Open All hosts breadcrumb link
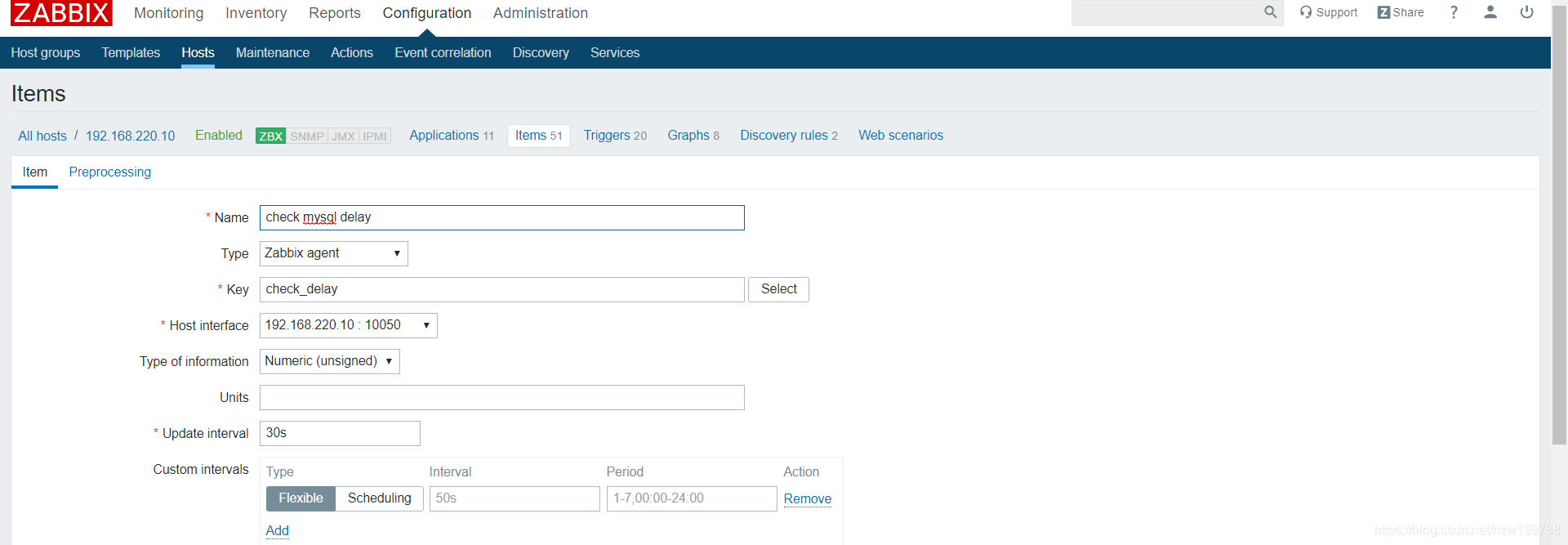This screenshot has width=1568, height=545. (x=42, y=136)
